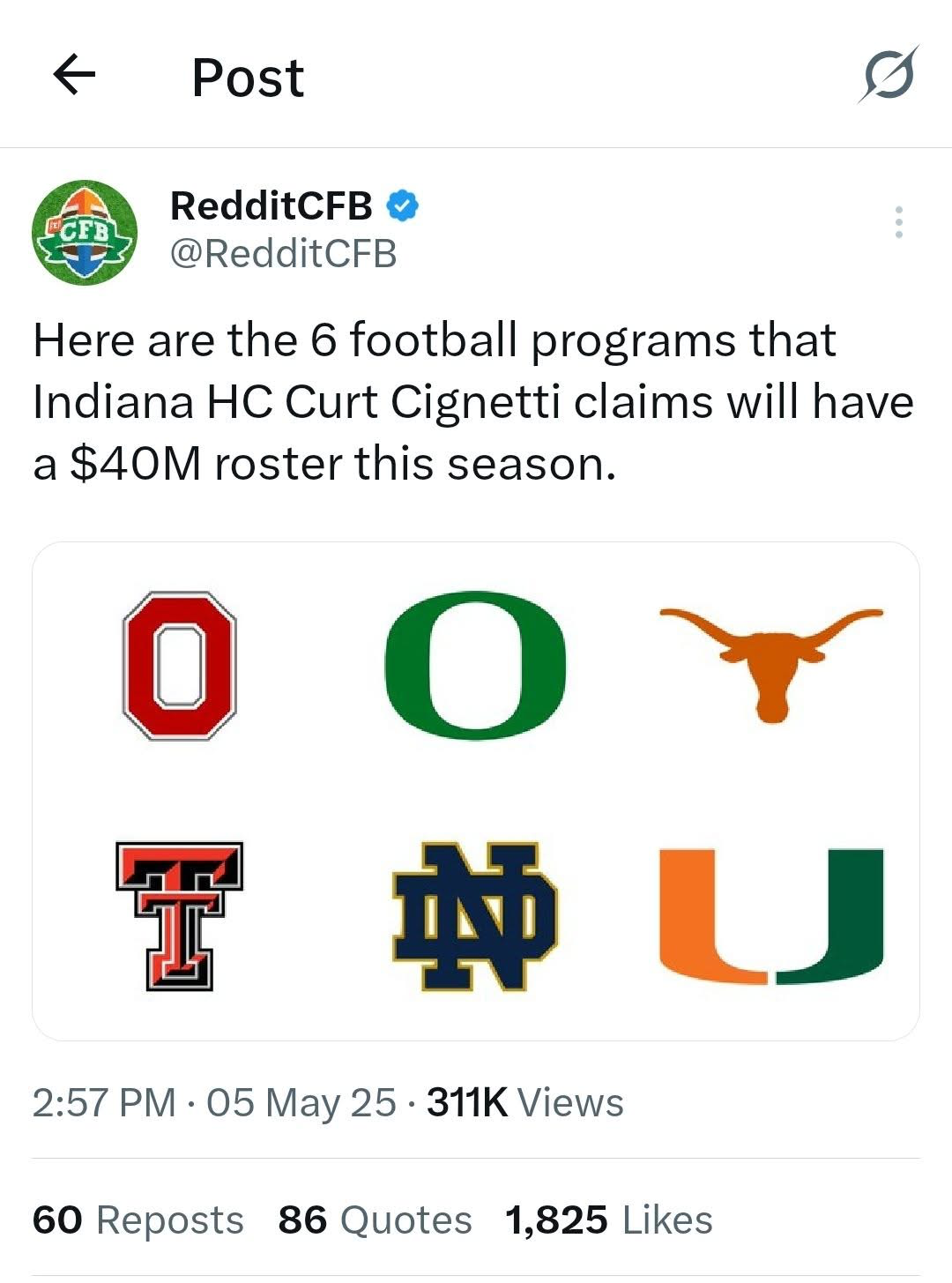Open the RedditCFB display name
The height and width of the screenshot is (1283, 952).
(271, 205)
